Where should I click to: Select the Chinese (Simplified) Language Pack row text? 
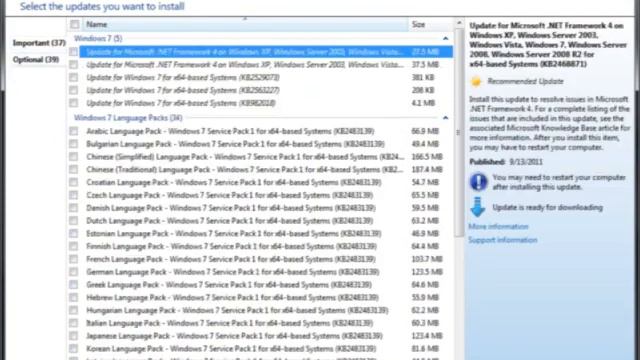[245, 157]
